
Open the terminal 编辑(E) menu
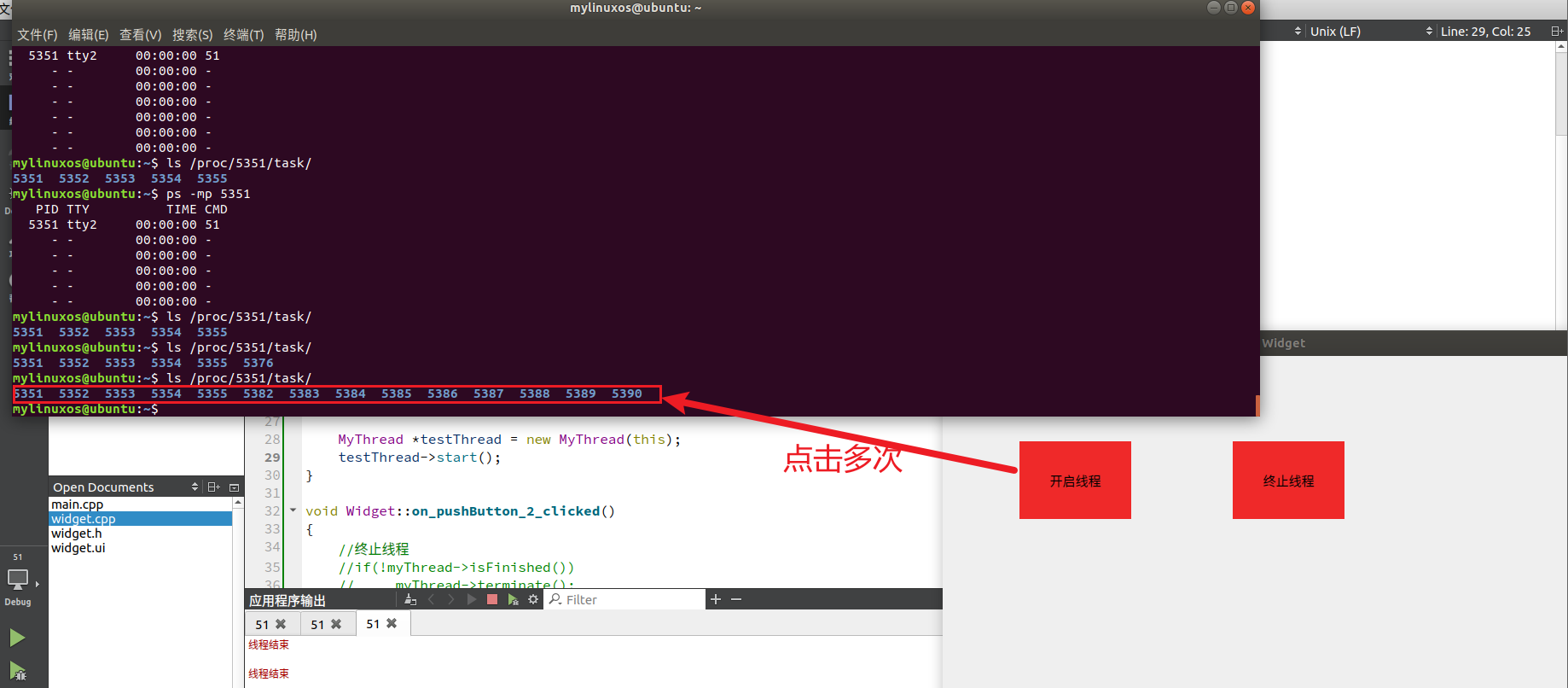click(89, 35)
